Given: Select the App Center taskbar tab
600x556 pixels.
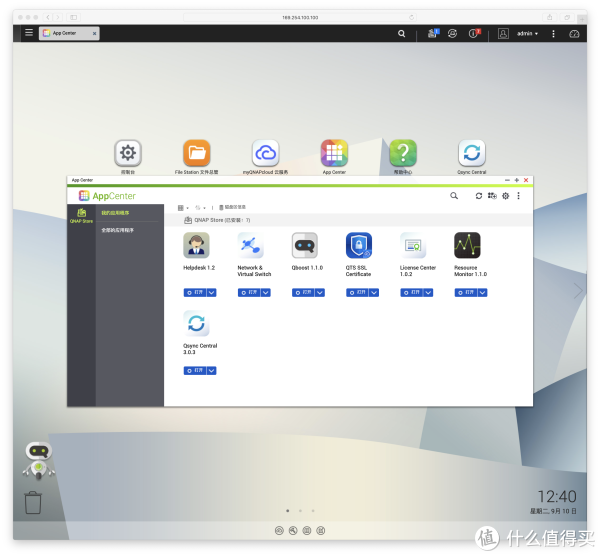Looking at the screenshot, I should [69, 33].
